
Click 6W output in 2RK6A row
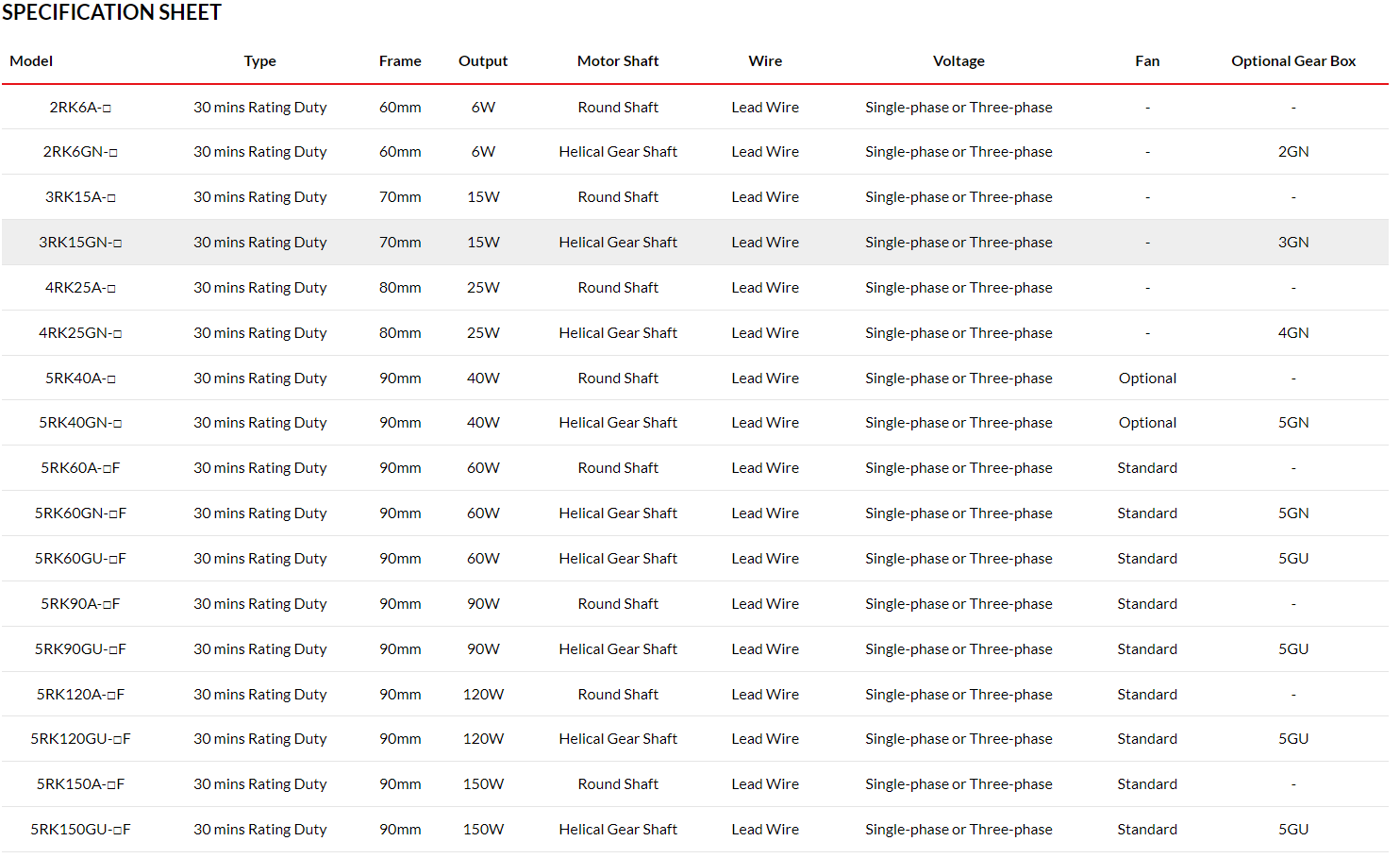point(483,108)
